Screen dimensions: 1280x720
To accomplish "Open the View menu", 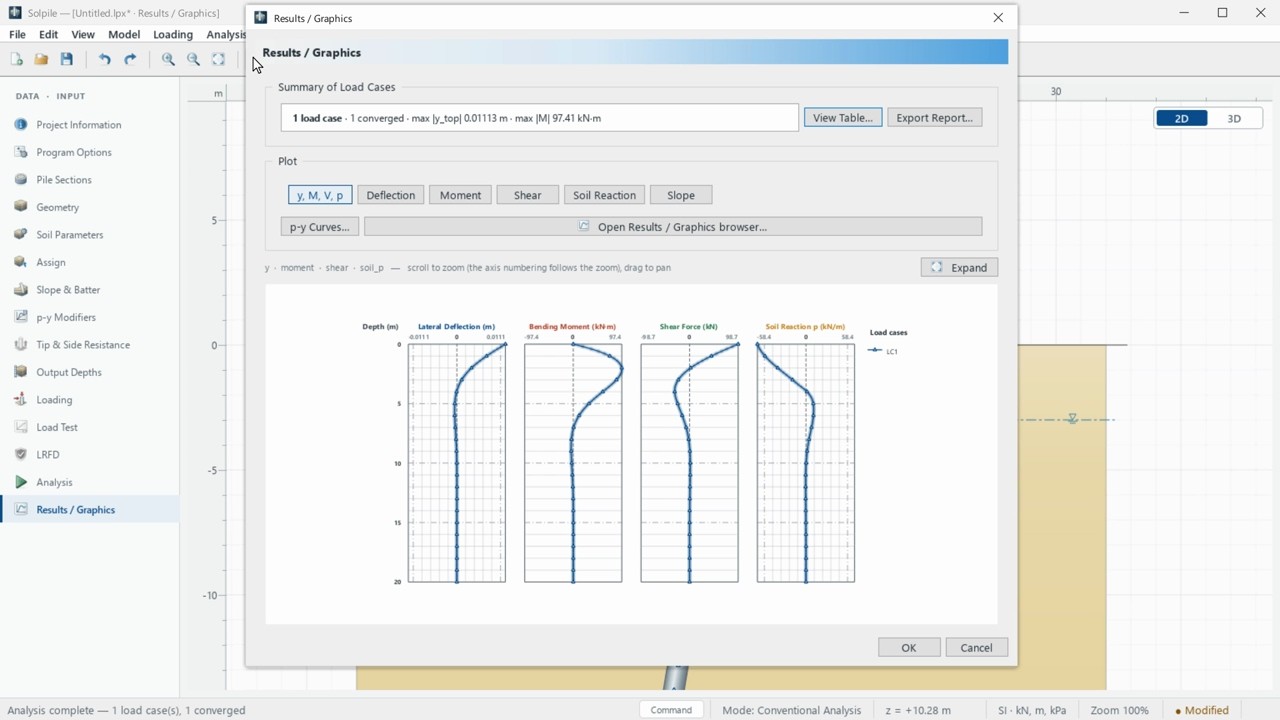I will [83, 34].
